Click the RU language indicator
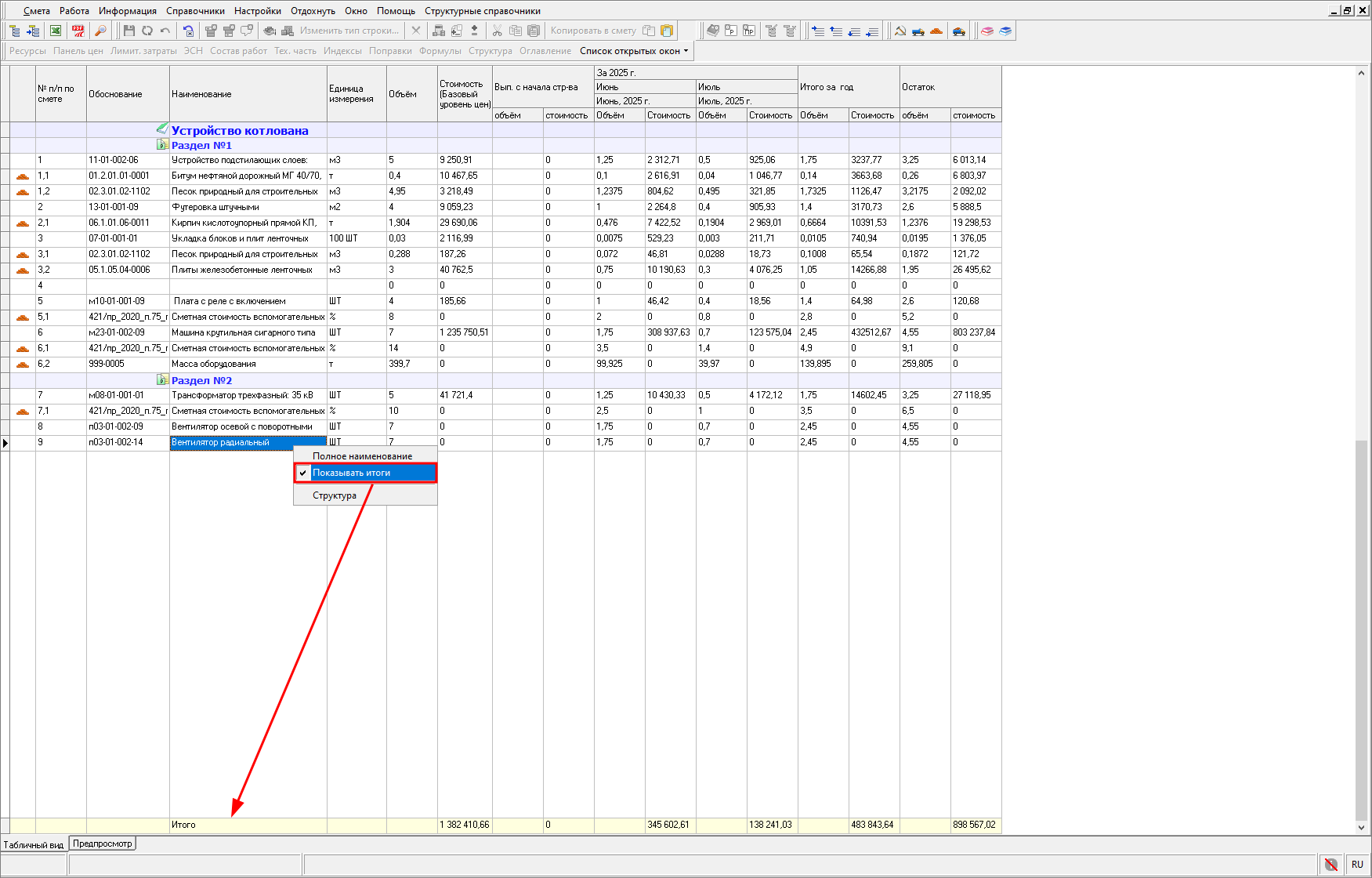Viewport: 1372px width, 878px height. (x=1357, y=865)
